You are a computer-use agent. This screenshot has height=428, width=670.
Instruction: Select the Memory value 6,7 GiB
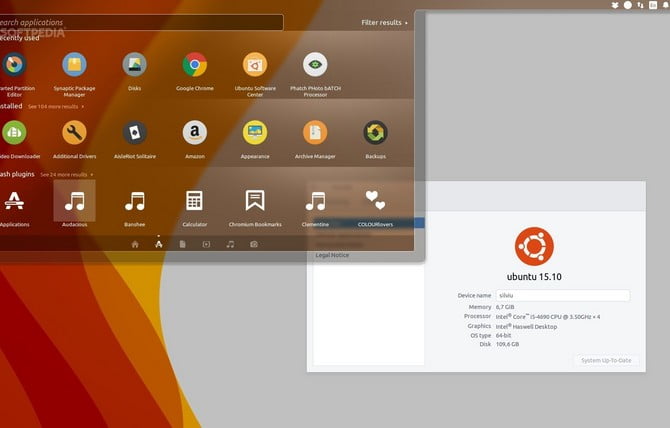click(505, 307)
